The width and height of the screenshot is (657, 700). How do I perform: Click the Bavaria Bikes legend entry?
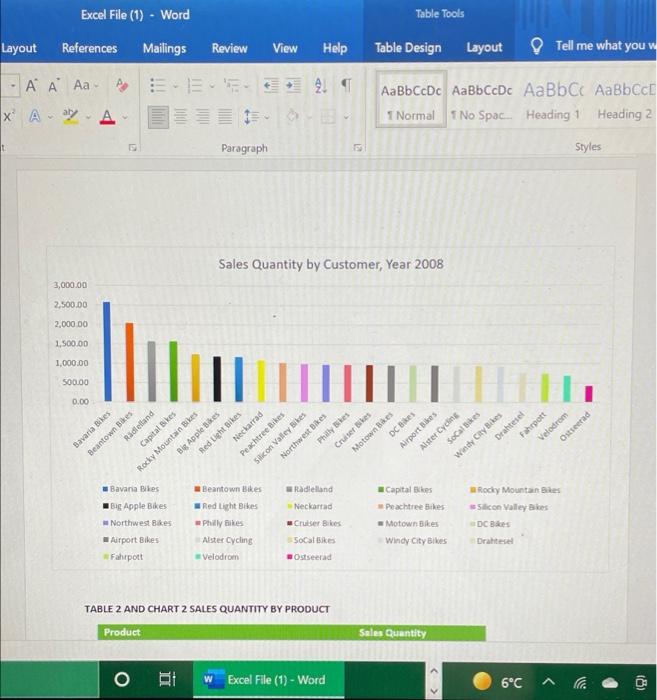pyautogui.click(x=131, y=489)
